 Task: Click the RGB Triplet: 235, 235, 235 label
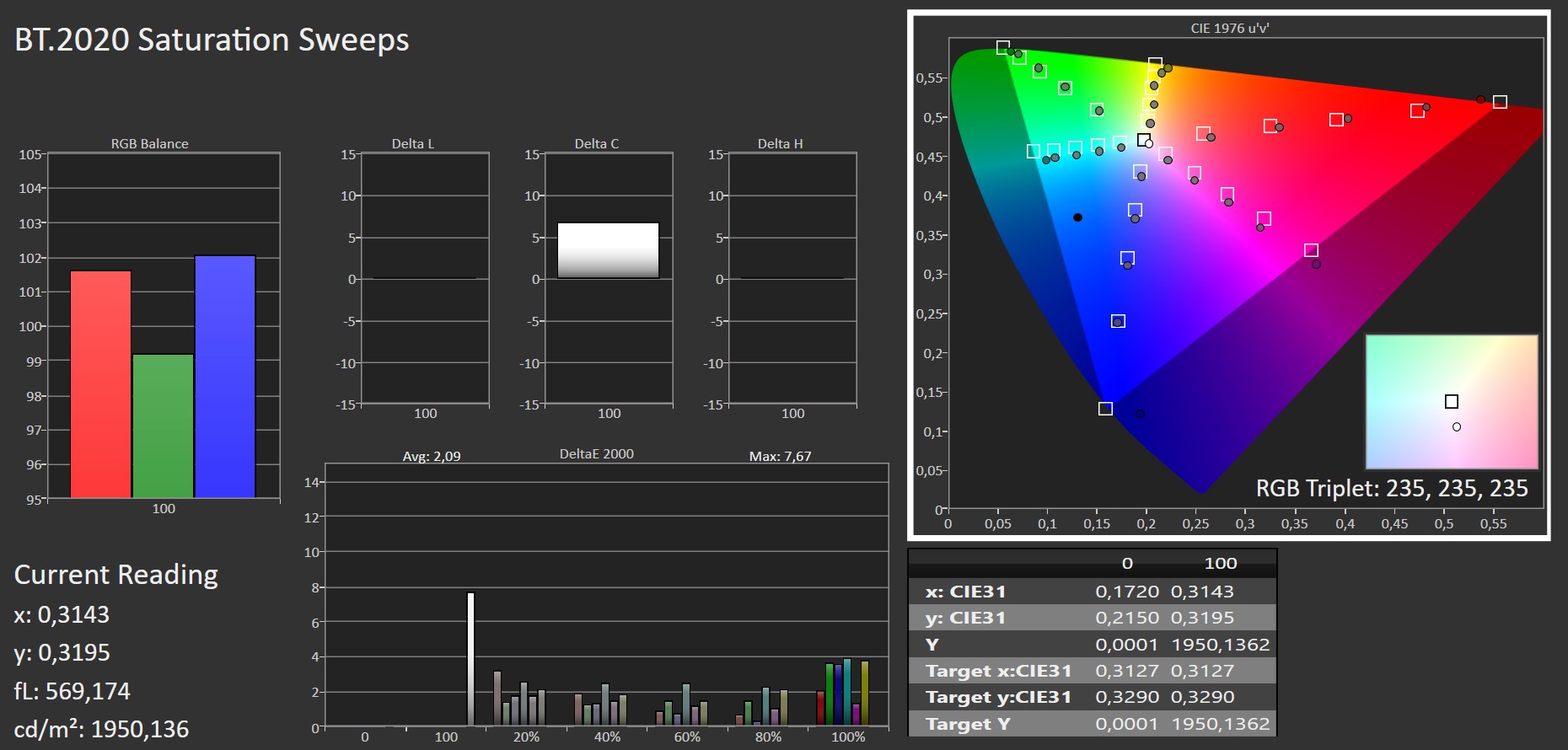coord(1392,488)
